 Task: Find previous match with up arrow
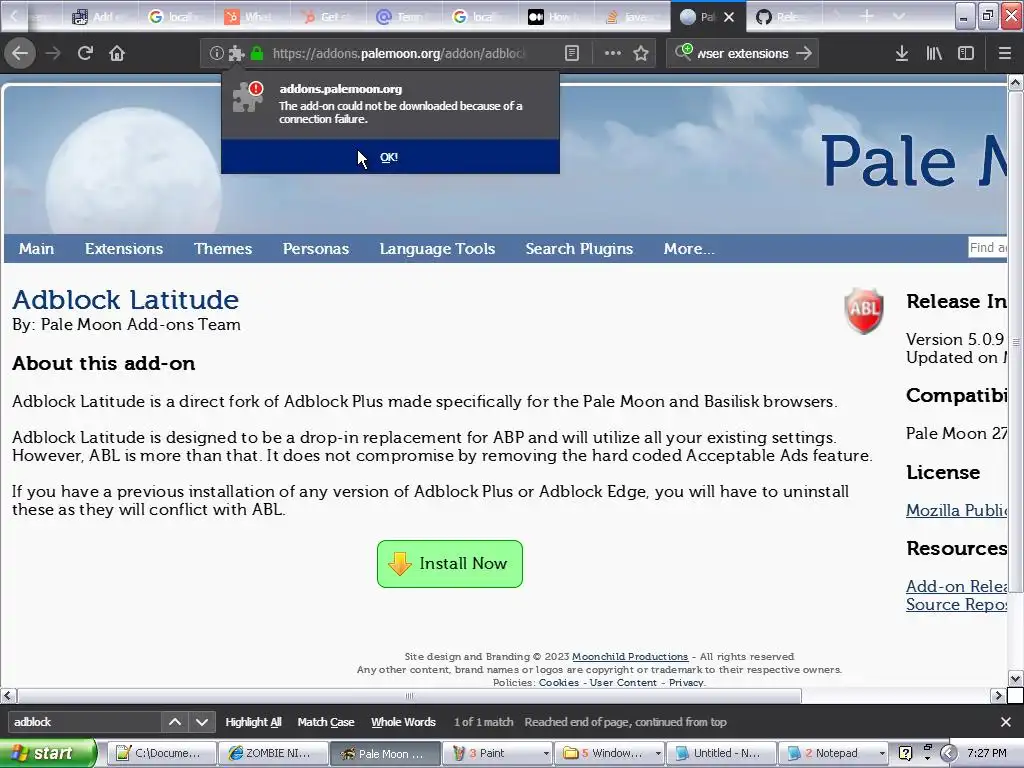pos(175,722)
